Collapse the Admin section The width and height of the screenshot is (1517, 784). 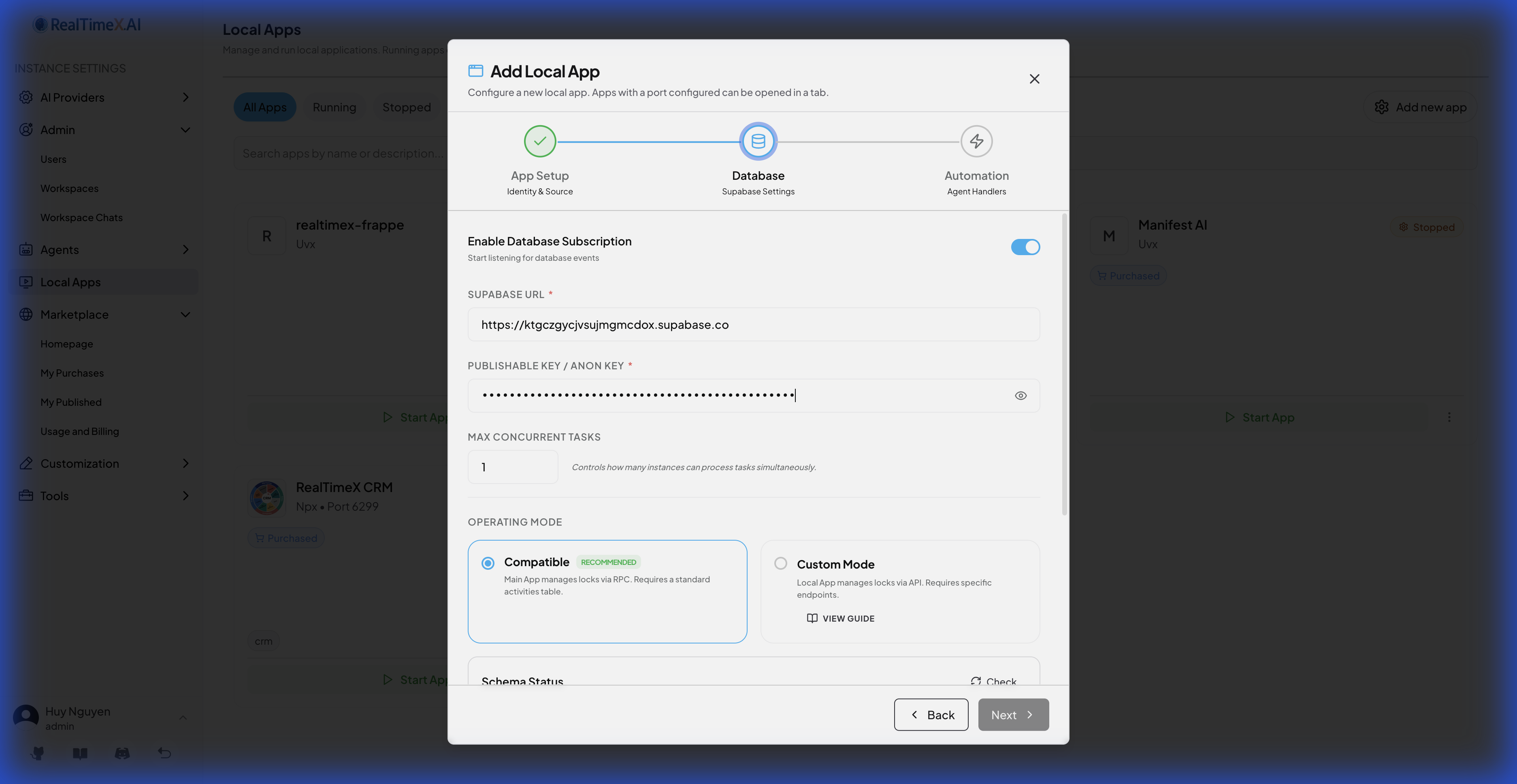(x=185, y=130)
